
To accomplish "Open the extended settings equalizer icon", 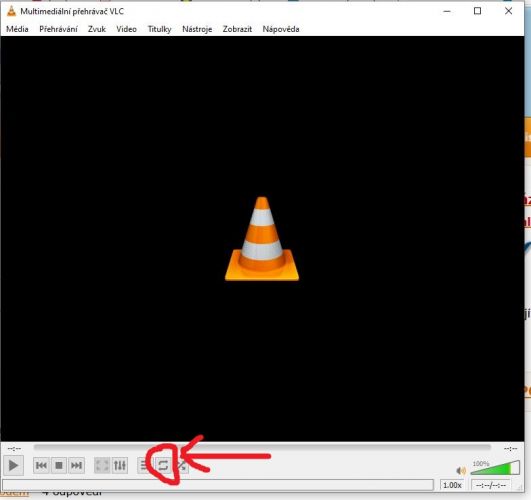I will pos(120,466).
